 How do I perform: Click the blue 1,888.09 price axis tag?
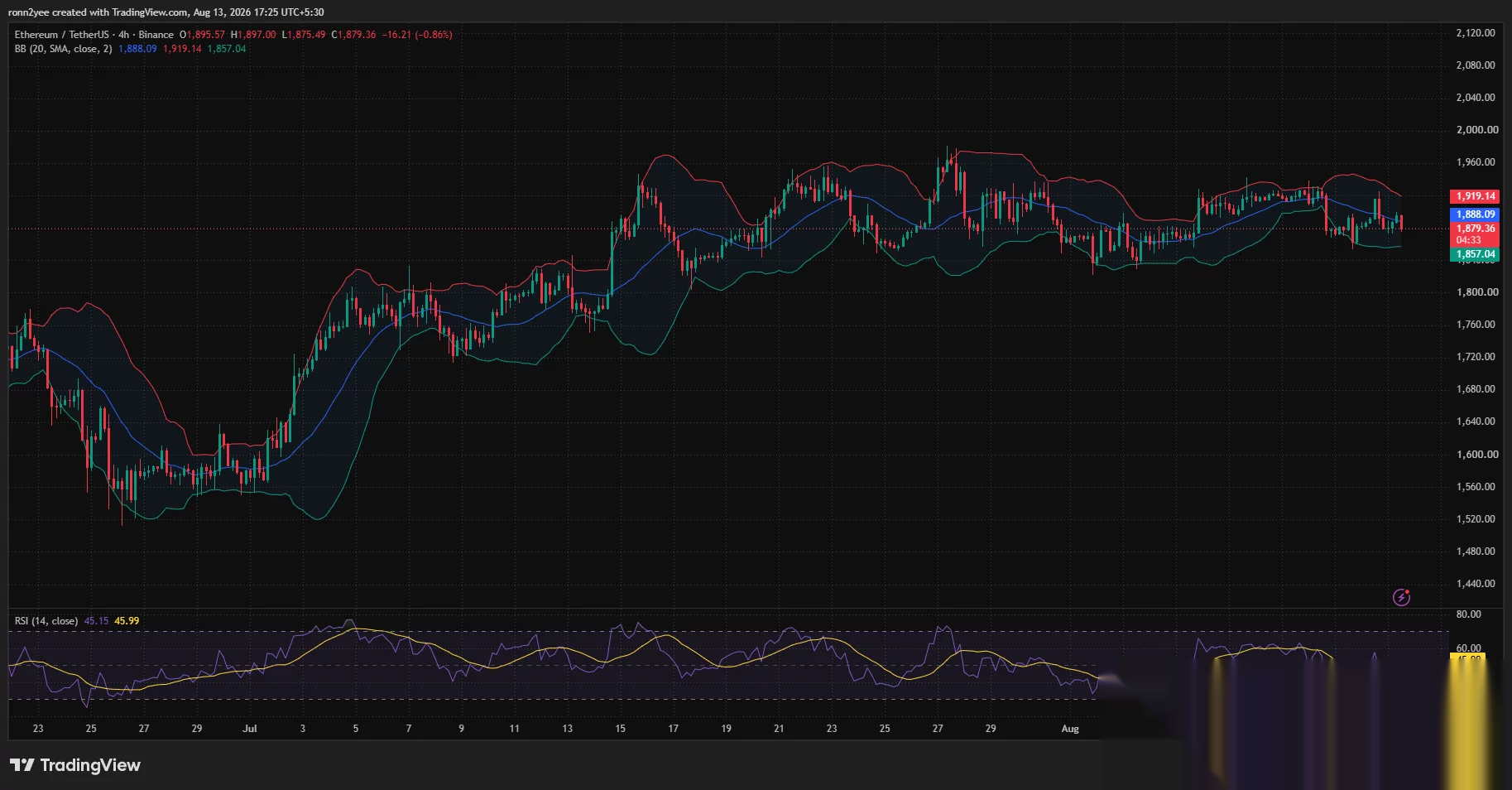coord(1475,214)
